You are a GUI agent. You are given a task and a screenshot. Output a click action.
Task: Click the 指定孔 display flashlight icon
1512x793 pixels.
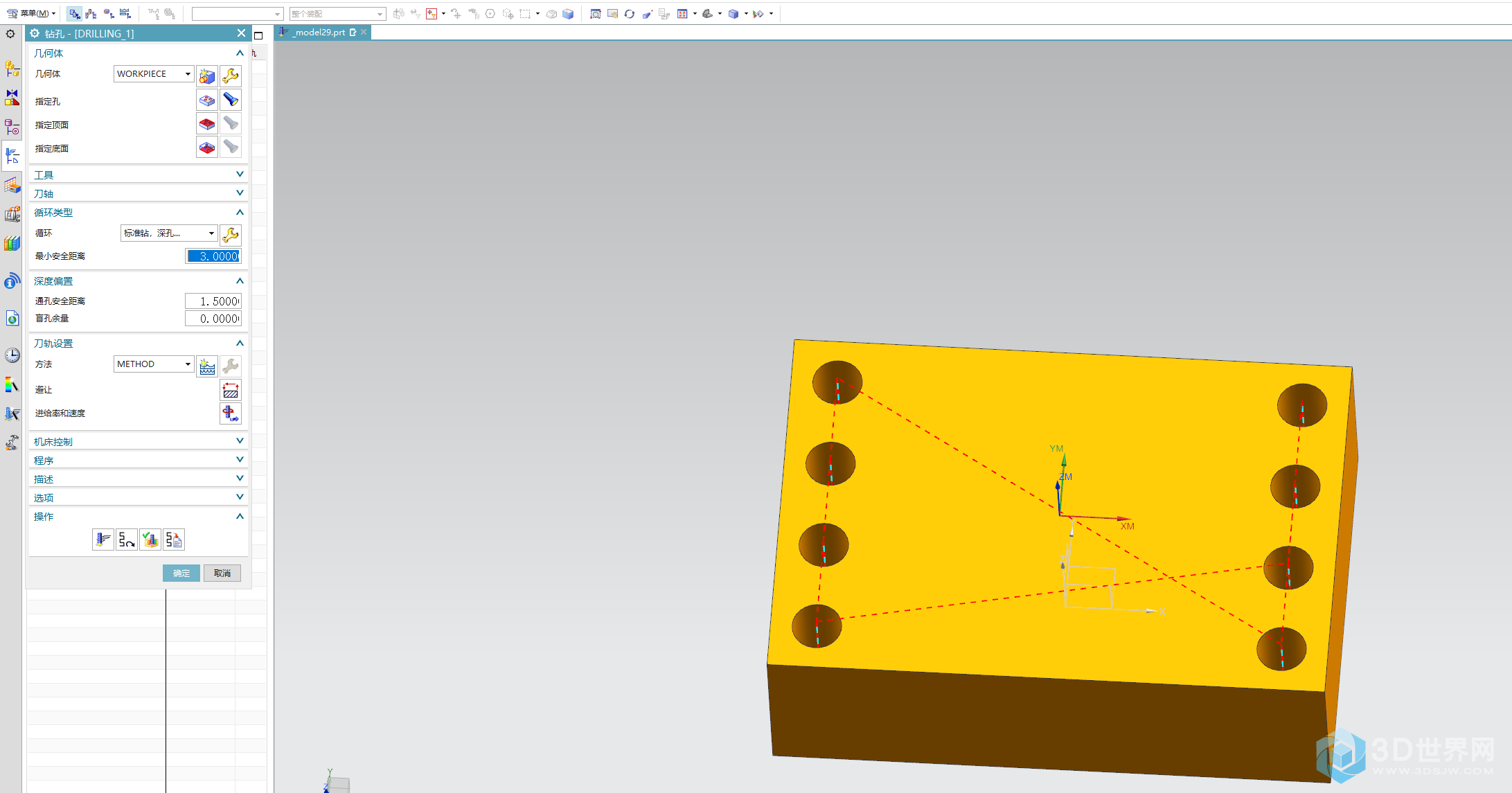pyautogui.click(x=231, y=100)
